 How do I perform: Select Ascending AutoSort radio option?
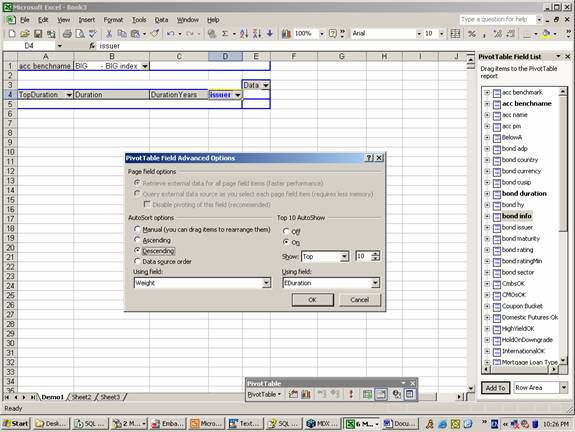137,240
